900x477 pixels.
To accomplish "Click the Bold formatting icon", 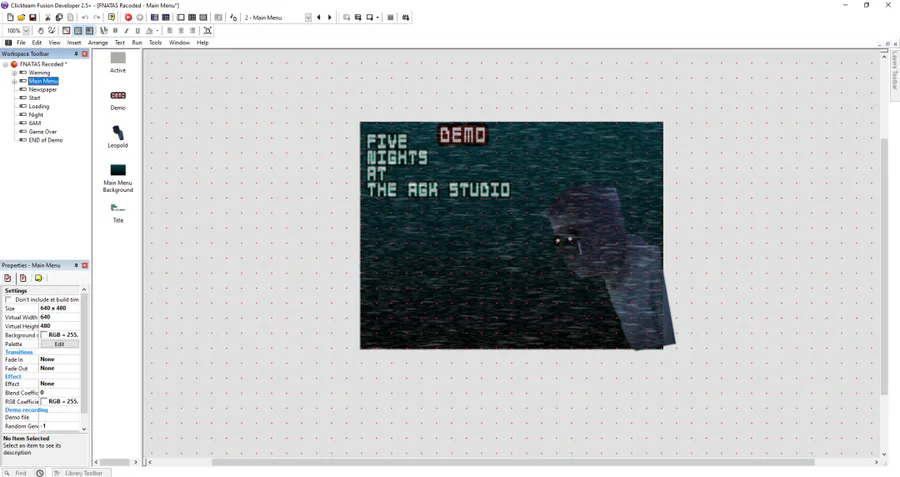I will (115, 30).
